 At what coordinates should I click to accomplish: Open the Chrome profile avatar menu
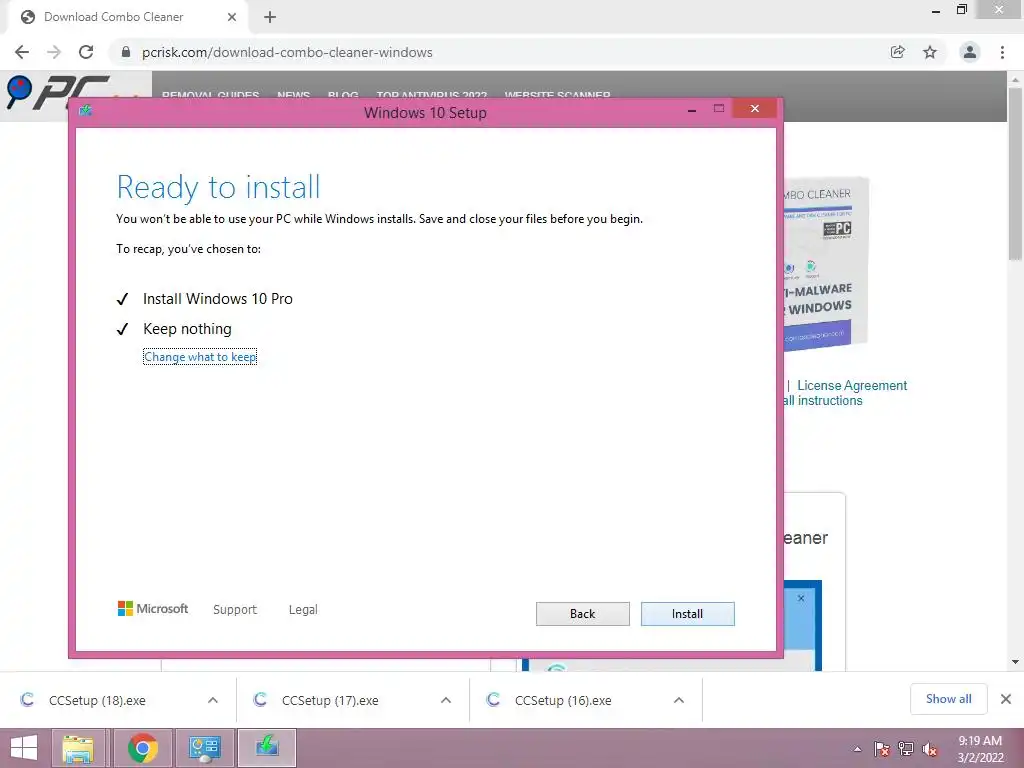(970, 52)
